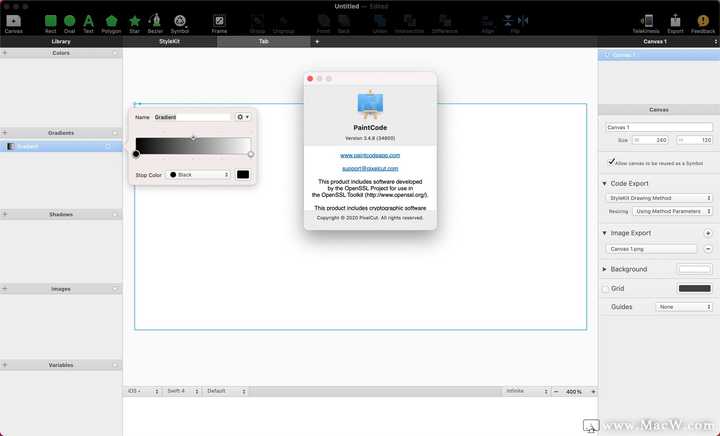Switch to the canvas tab labeled Tab
The image size is (720, 436).
[x=264, y=41]
